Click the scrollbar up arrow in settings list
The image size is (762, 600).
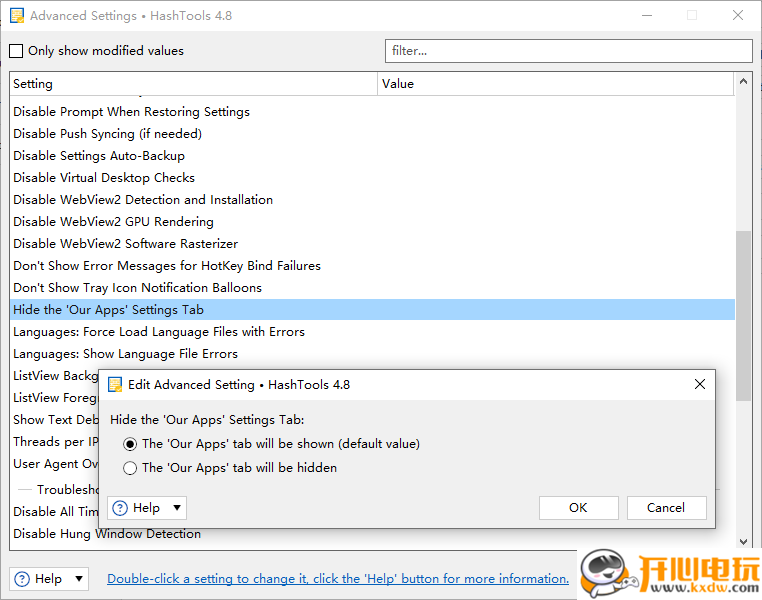click(x=743, y=82)
